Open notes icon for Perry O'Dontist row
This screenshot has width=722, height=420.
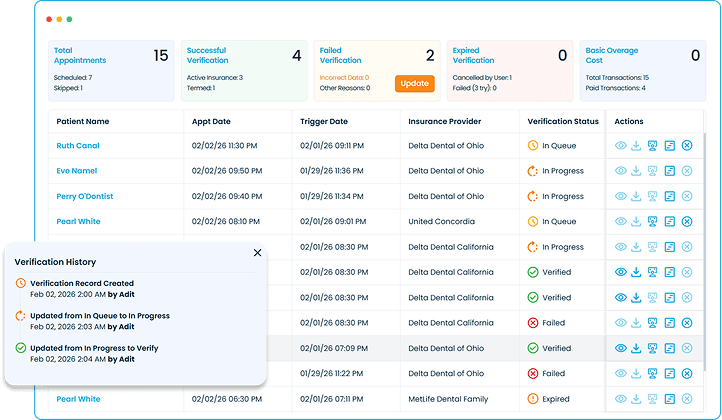(x=670, y=196)
